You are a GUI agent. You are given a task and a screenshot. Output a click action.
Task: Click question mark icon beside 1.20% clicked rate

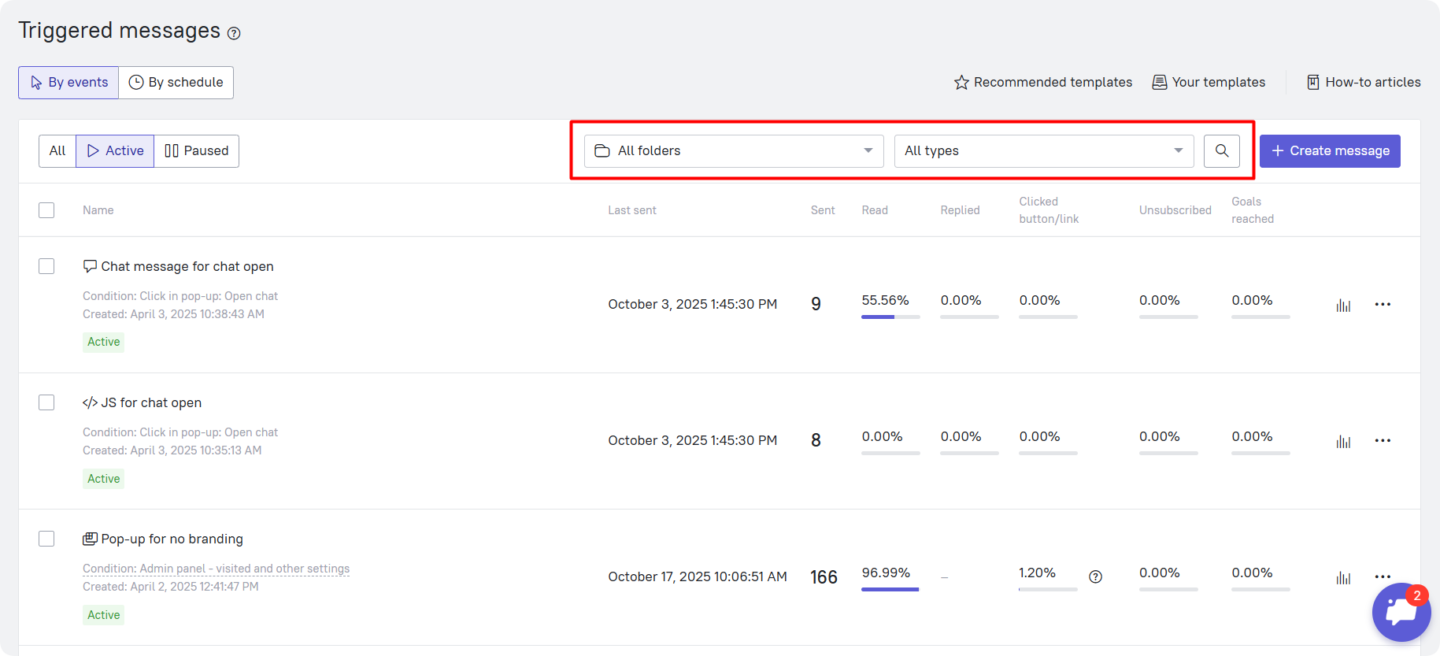click(1095, 577)
